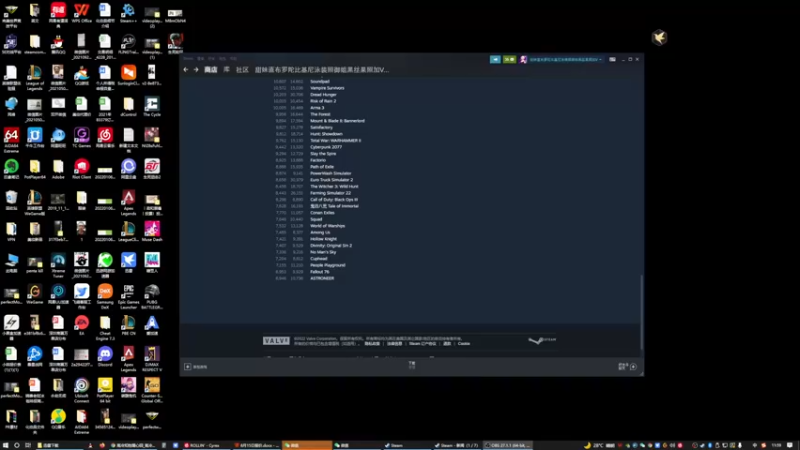Select the Cheat Engine desktop folder
The image size is (800, 450).
105,328
